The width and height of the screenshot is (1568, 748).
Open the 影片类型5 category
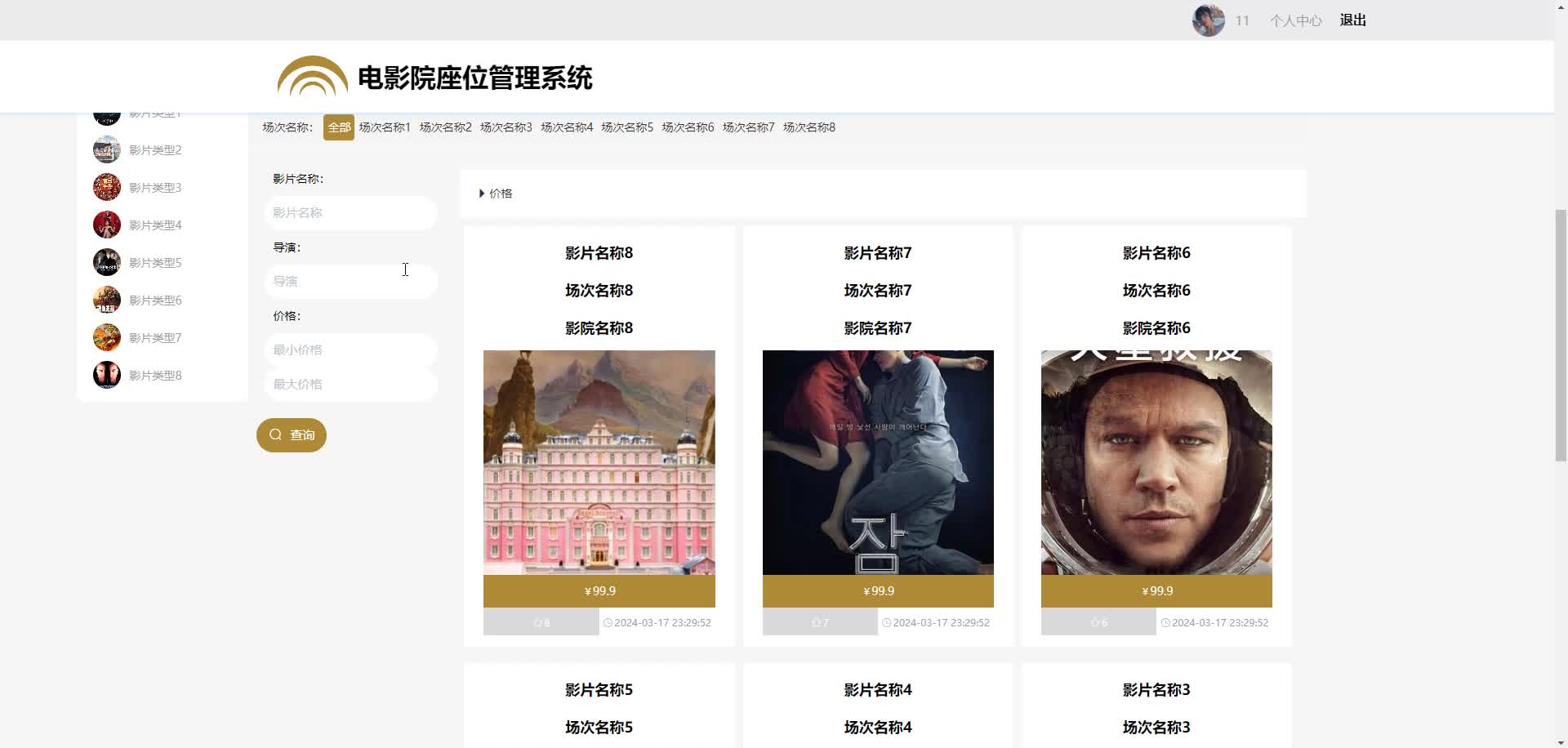[155, 263]
